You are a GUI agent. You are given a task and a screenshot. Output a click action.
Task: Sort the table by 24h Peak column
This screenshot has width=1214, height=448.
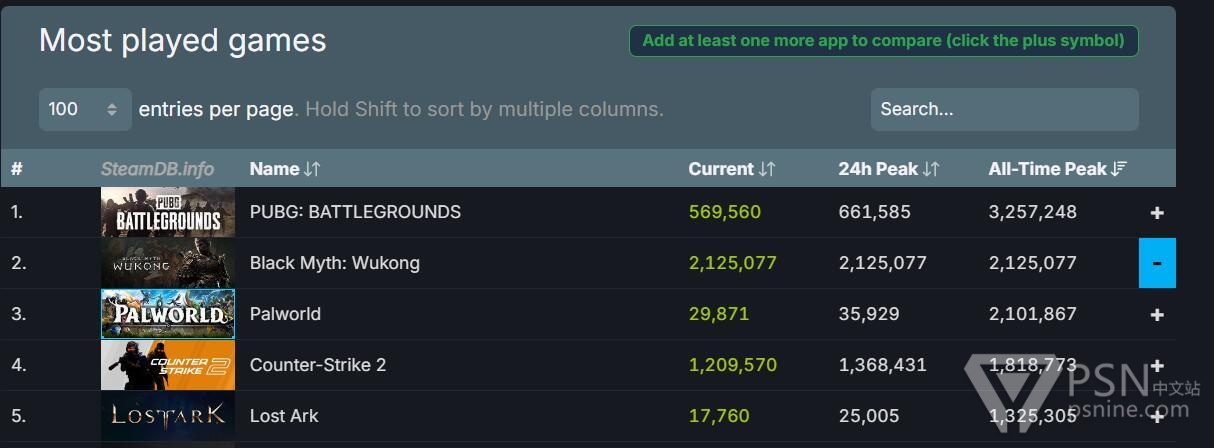(889, 169)
